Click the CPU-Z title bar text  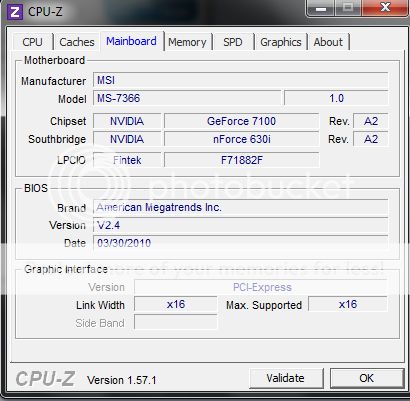[x=45, y=12]
